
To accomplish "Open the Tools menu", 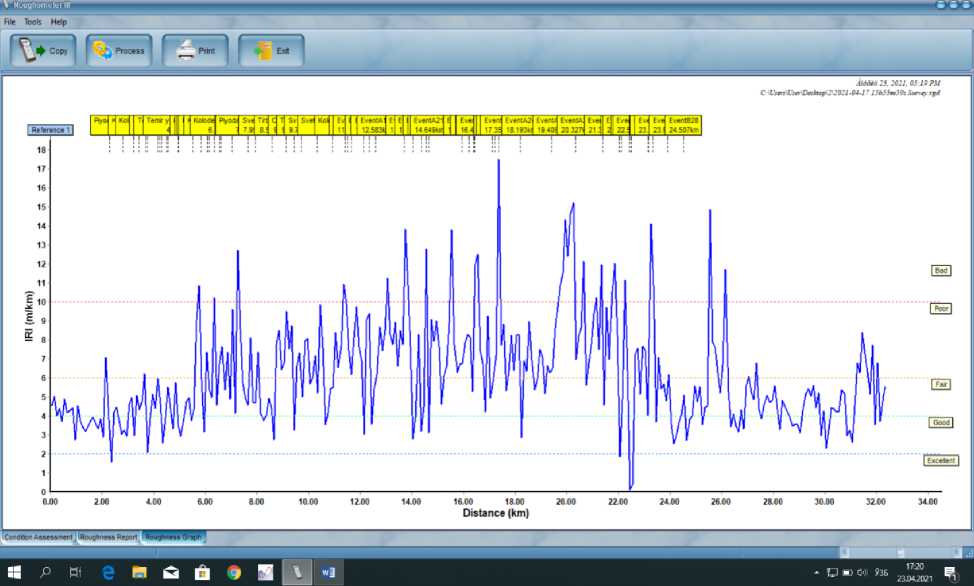I will pyautogui.click(x=33, y=21).
